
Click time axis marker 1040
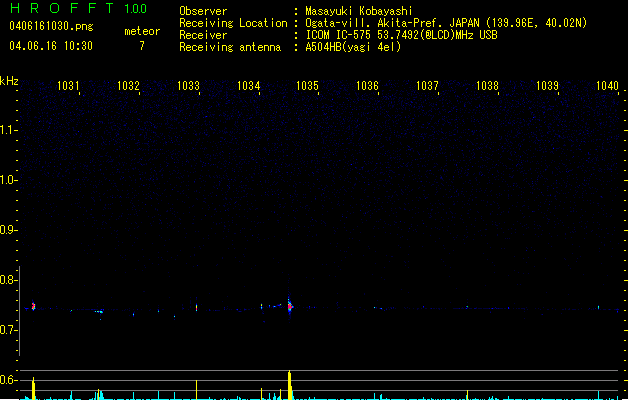pyautogui.click(x=607, y=86)
